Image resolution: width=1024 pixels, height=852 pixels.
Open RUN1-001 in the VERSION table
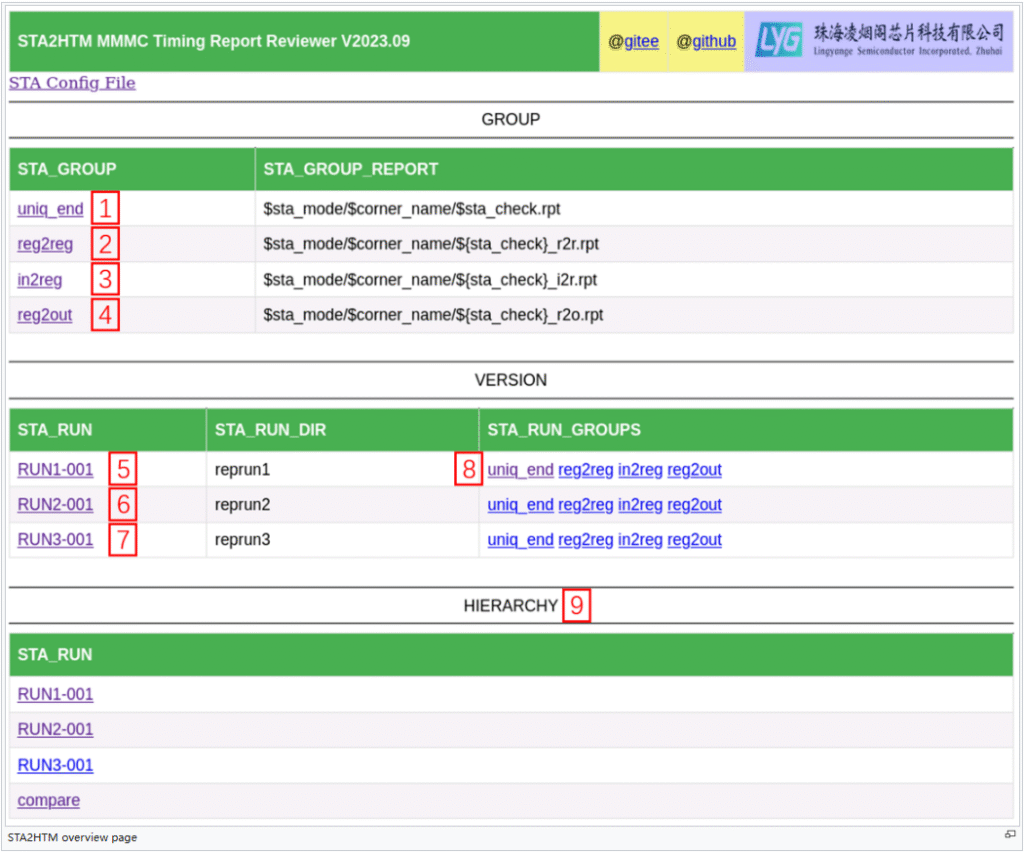tap(55, 470)
